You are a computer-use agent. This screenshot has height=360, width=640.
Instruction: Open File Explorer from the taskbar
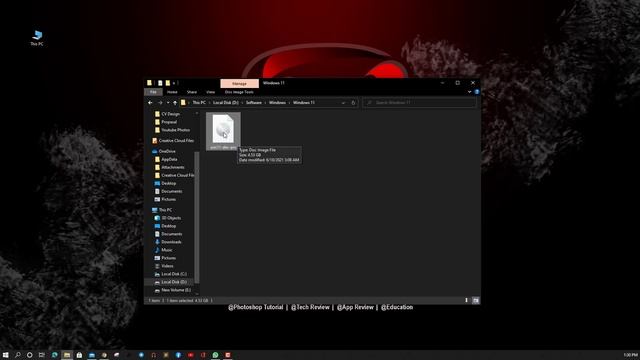(x=67, y=355)
